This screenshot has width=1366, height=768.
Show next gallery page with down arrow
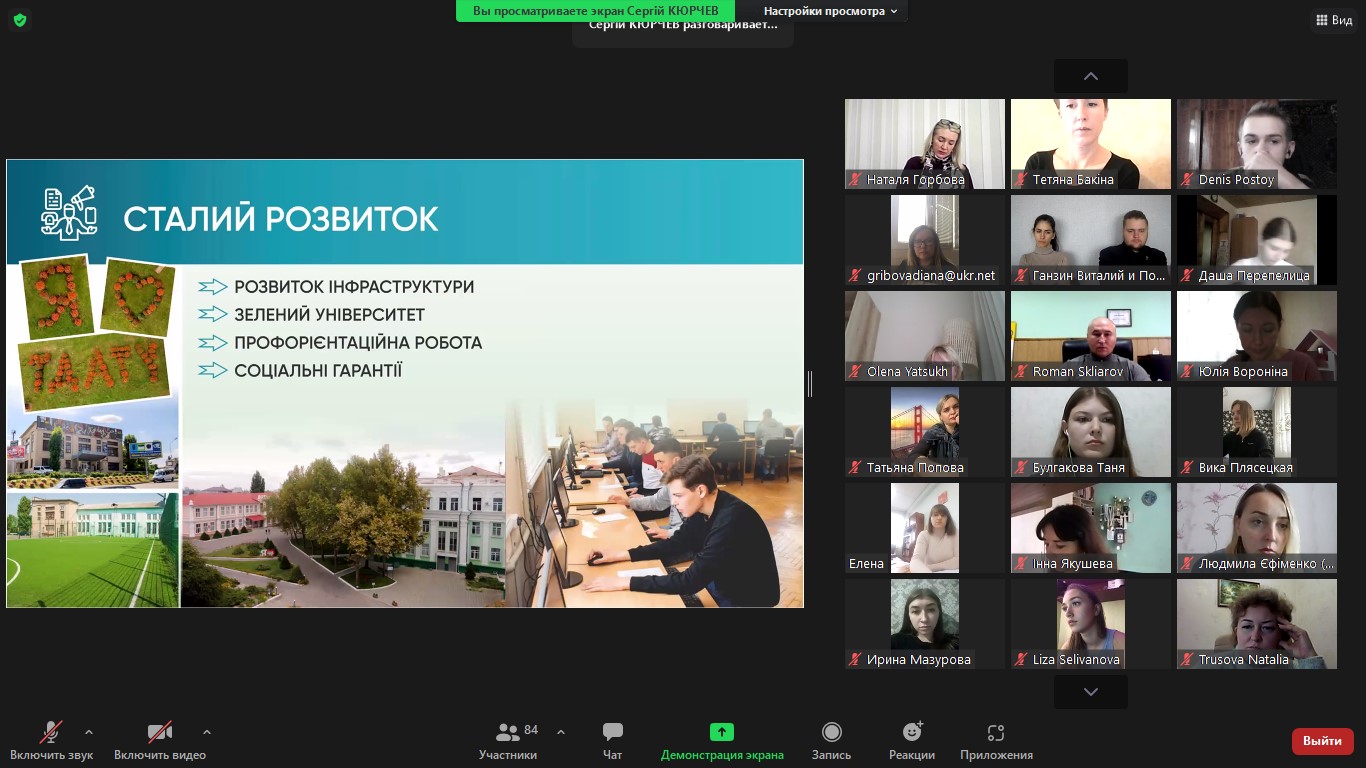point(1091,692)
